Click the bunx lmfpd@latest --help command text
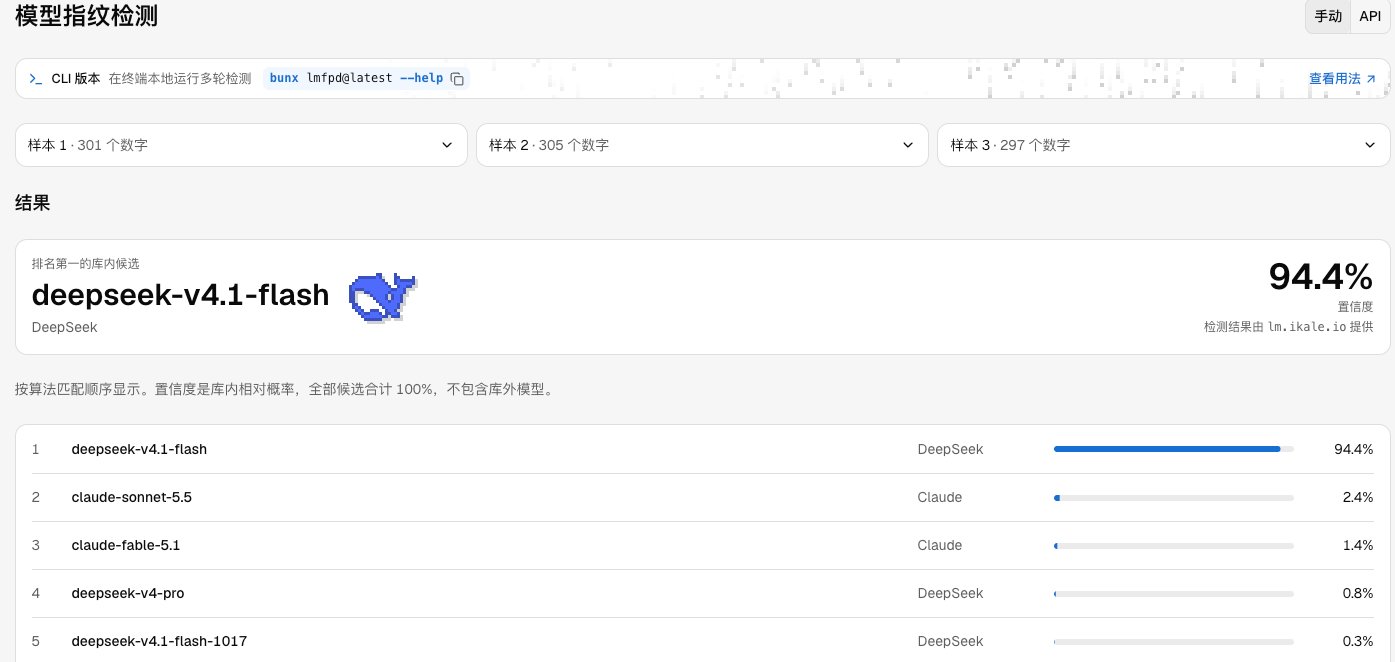 (x=356, y=78)
